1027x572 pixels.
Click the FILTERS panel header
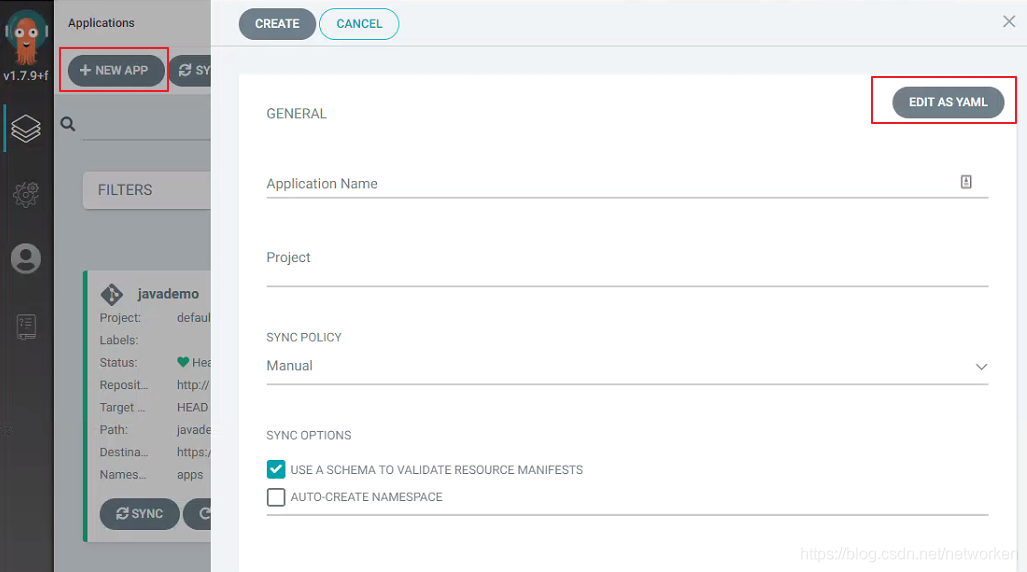pyautogui.click(x=147, y=190)
